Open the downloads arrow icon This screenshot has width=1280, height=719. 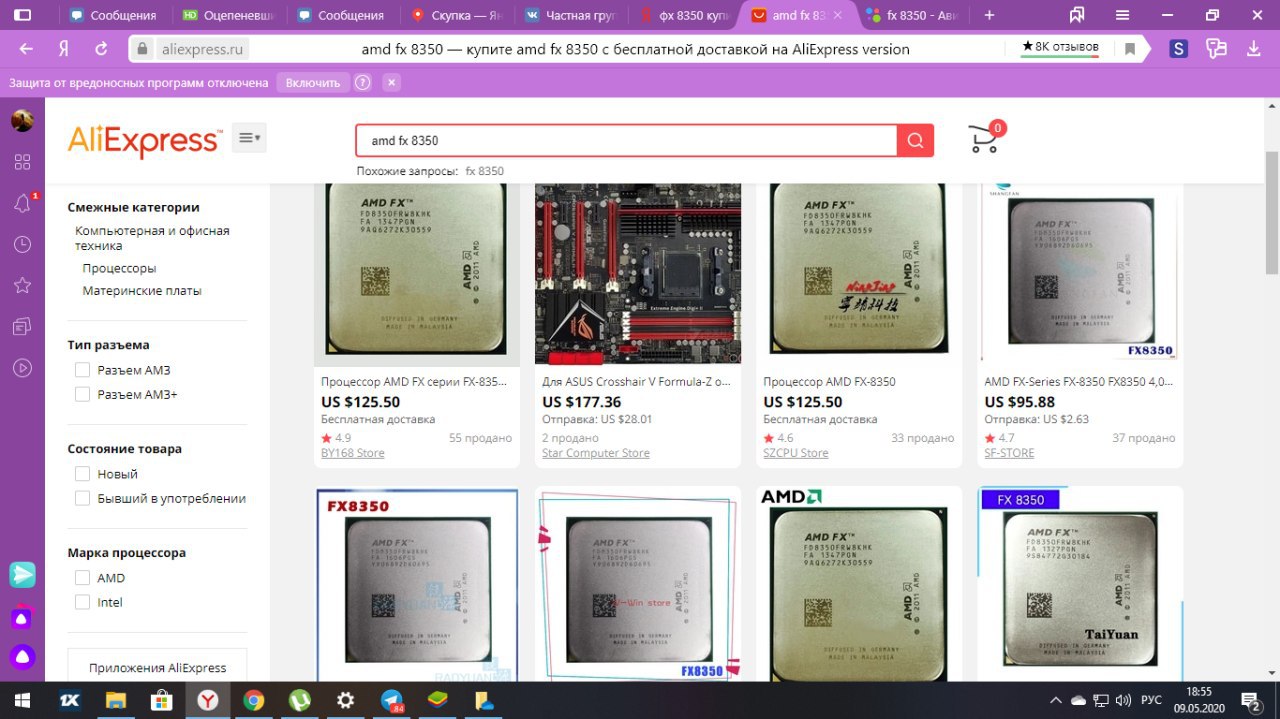(x=1254, y=49)
